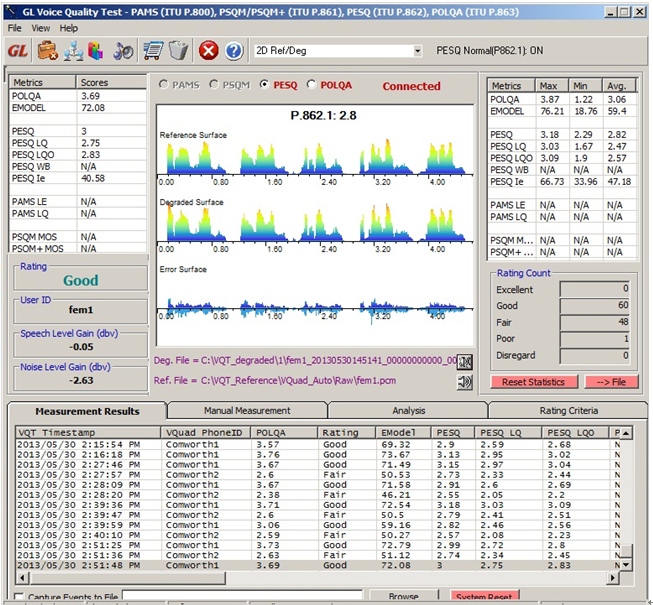Viewport: 653px width, 605px height.
Task: Open the View menu
Action: coord(40,28)
